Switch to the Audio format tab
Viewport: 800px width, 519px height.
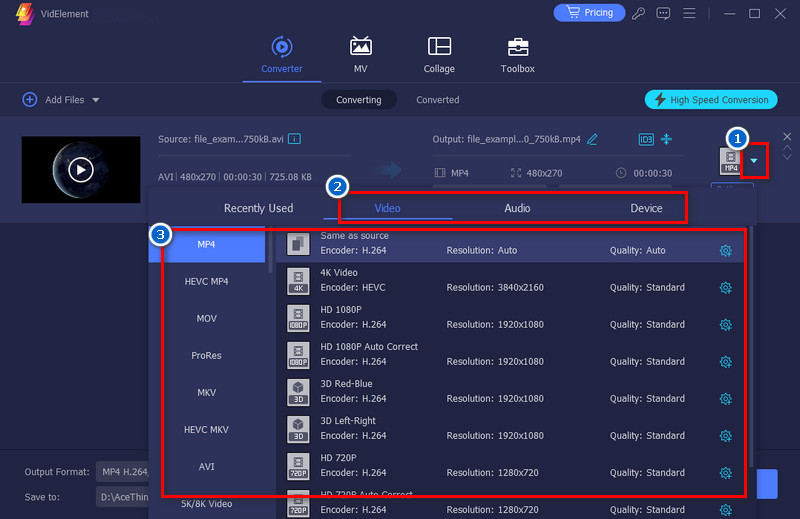point(517,209)
